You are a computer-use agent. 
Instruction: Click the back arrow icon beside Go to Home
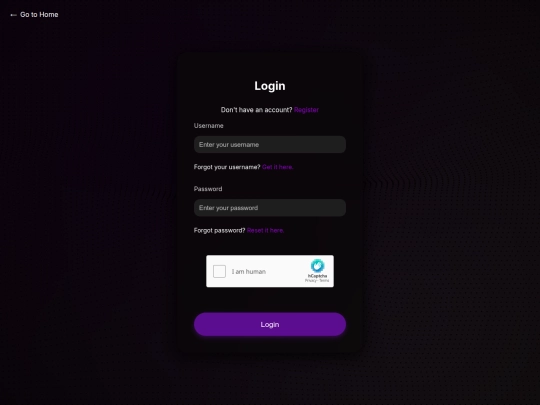pos(13,15)
